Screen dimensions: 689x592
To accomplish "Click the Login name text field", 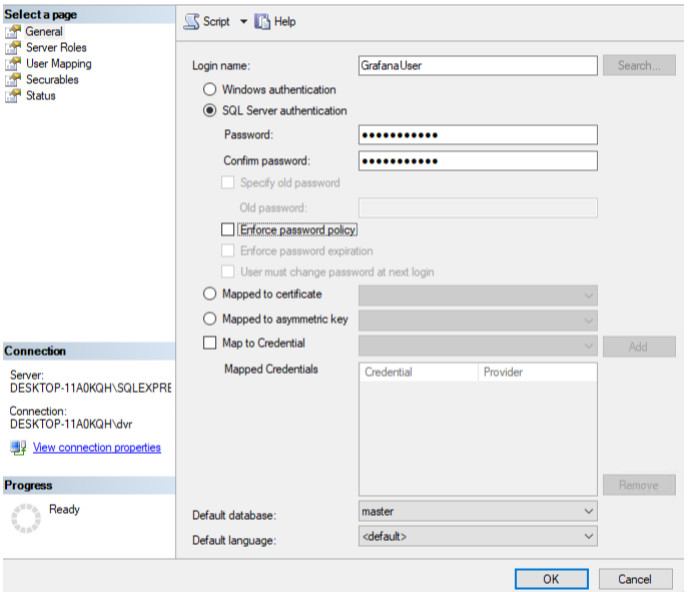I will 477,65.
